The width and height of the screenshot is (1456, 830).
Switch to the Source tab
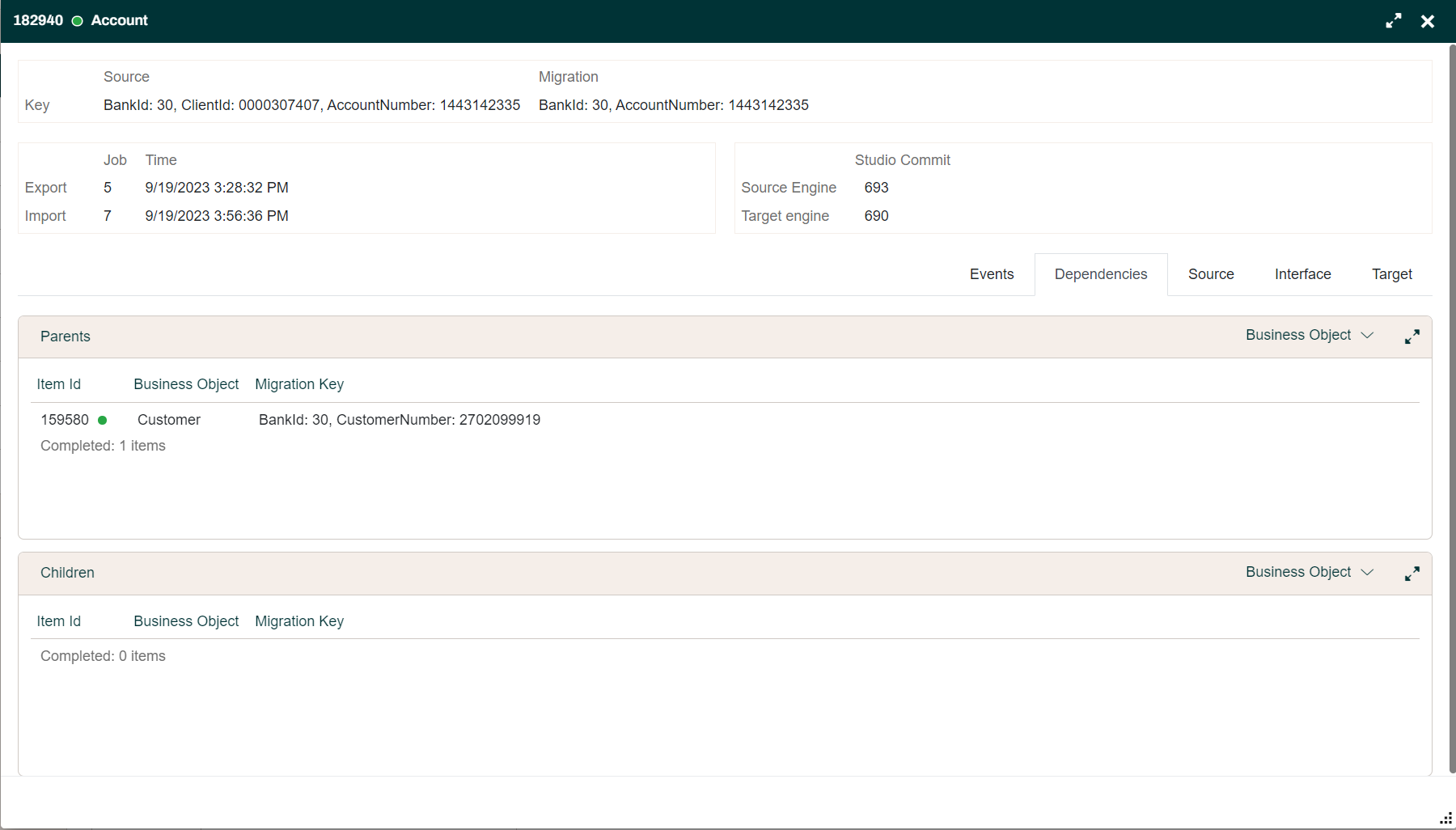click(x=1211, y=274)
